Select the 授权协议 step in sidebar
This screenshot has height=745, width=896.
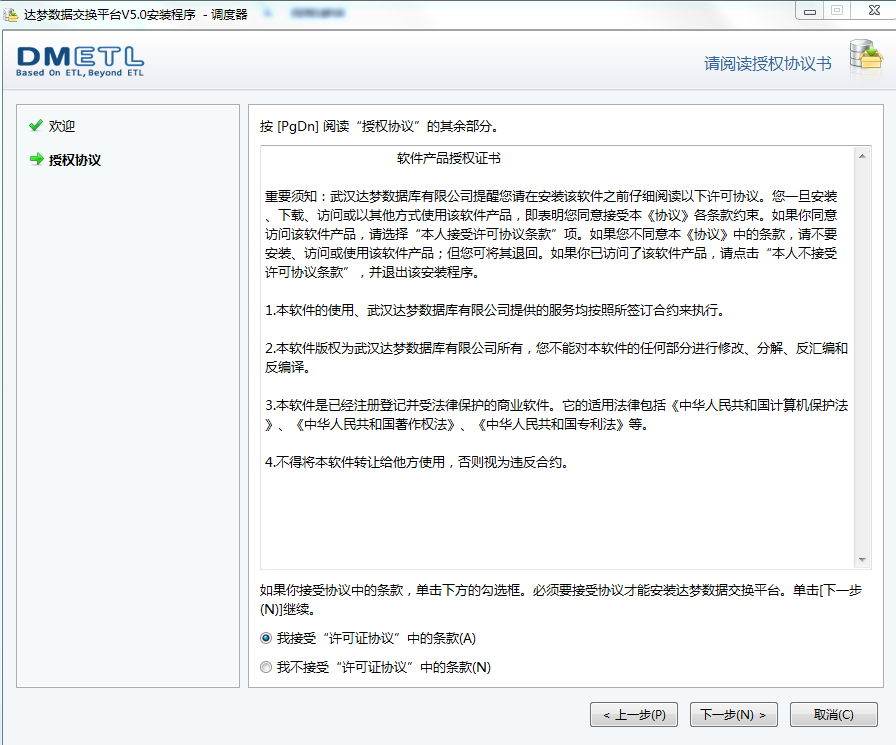tap(75, 160)
